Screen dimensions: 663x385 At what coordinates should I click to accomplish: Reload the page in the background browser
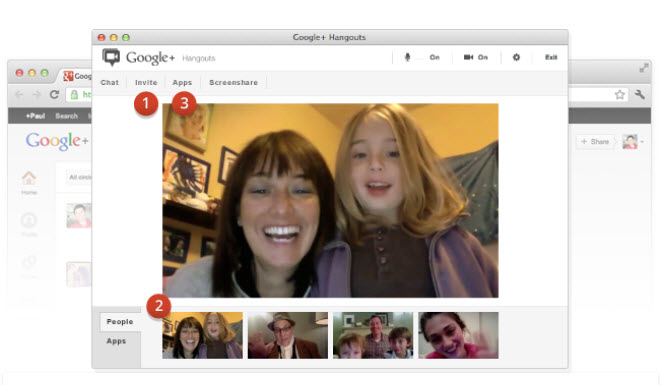54,94
